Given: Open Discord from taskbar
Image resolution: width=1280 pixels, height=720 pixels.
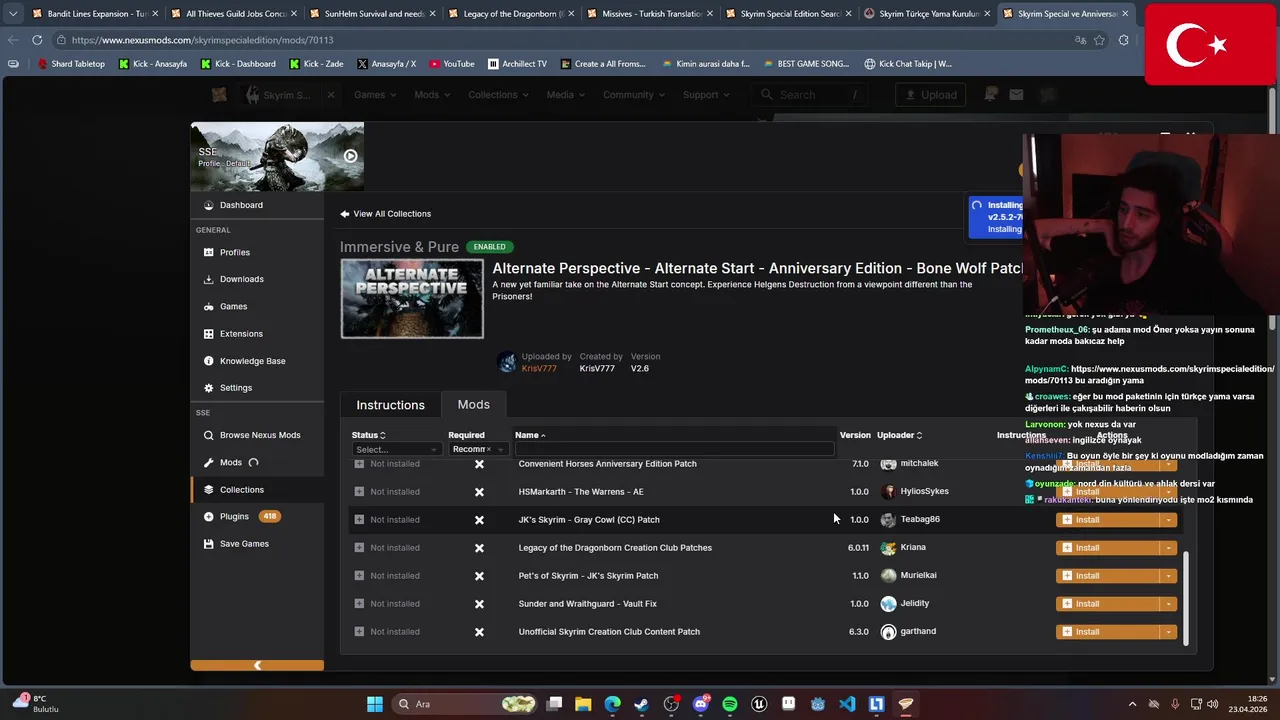Looking at the screenshot, I should 700,704.
